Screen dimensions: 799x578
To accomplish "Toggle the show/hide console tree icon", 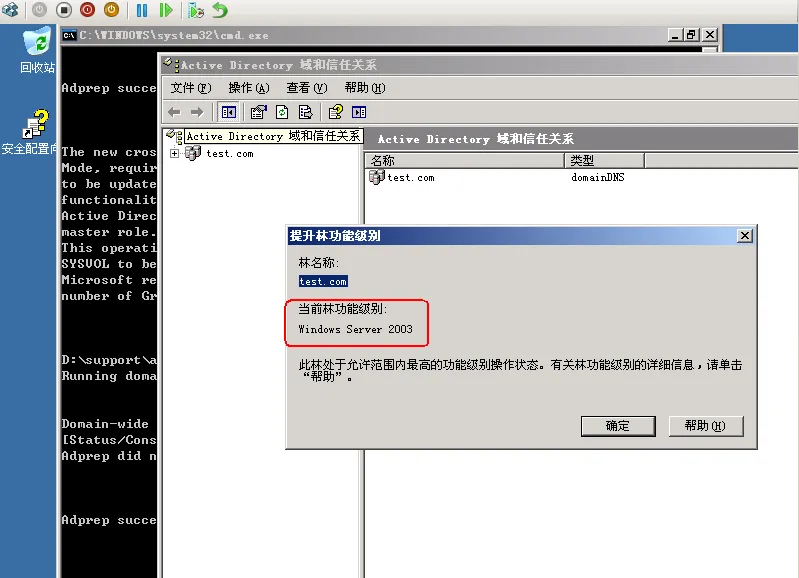I will [x=229, y=112].
